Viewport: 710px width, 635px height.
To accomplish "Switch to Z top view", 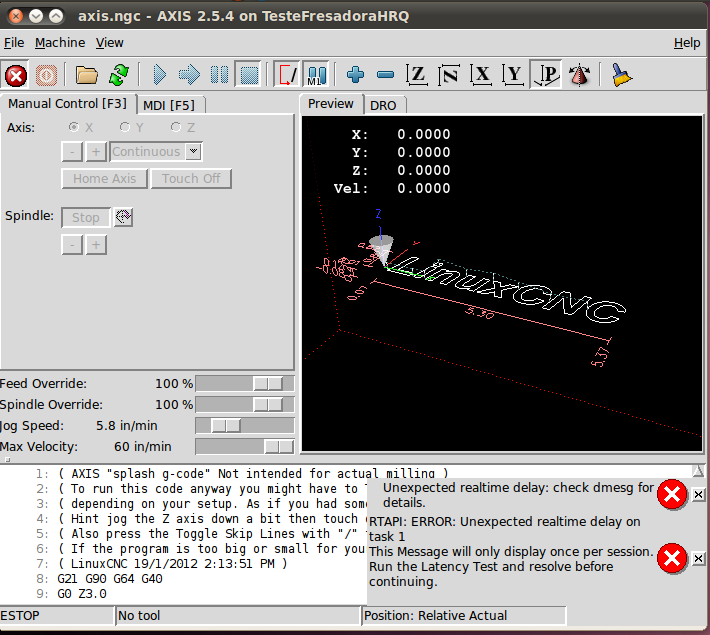I will 417,75.
